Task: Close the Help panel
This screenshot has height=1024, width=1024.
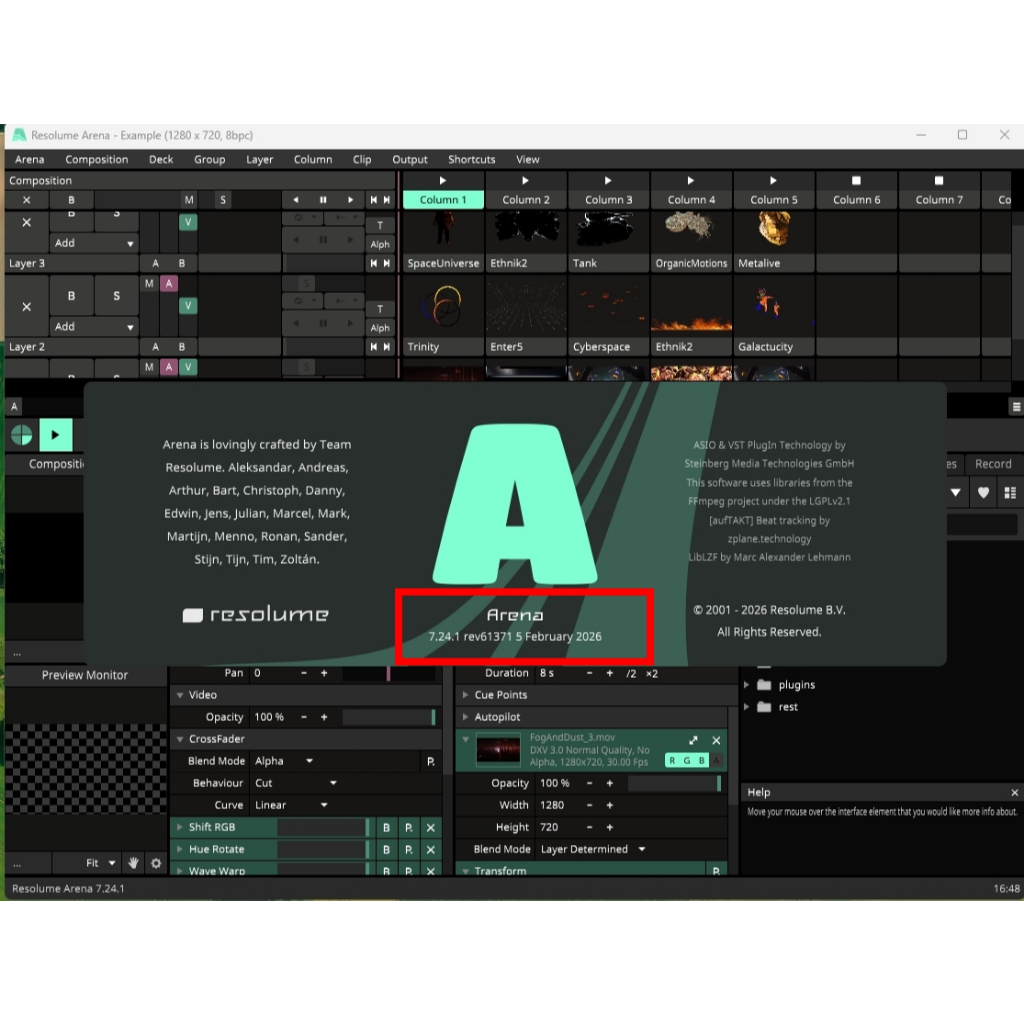Action: [x=1014, y=792]
